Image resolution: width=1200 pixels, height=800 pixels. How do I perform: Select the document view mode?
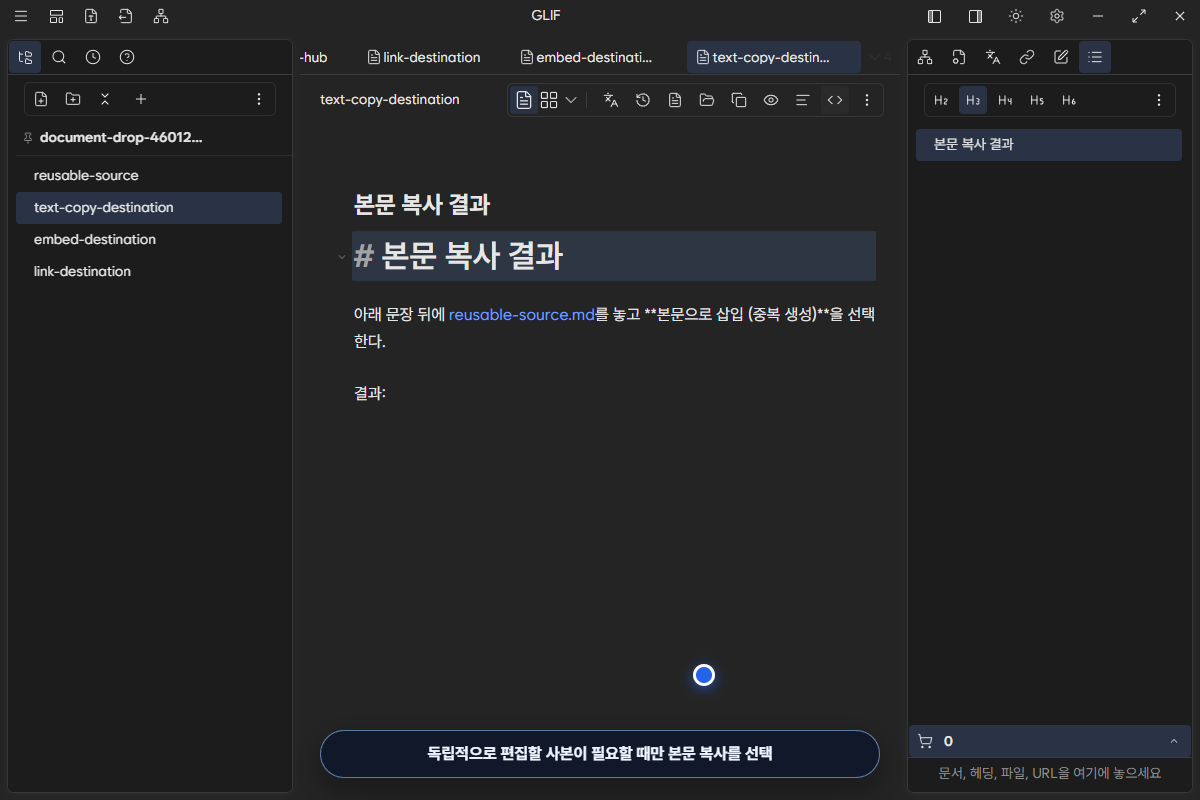coord(524,99)
